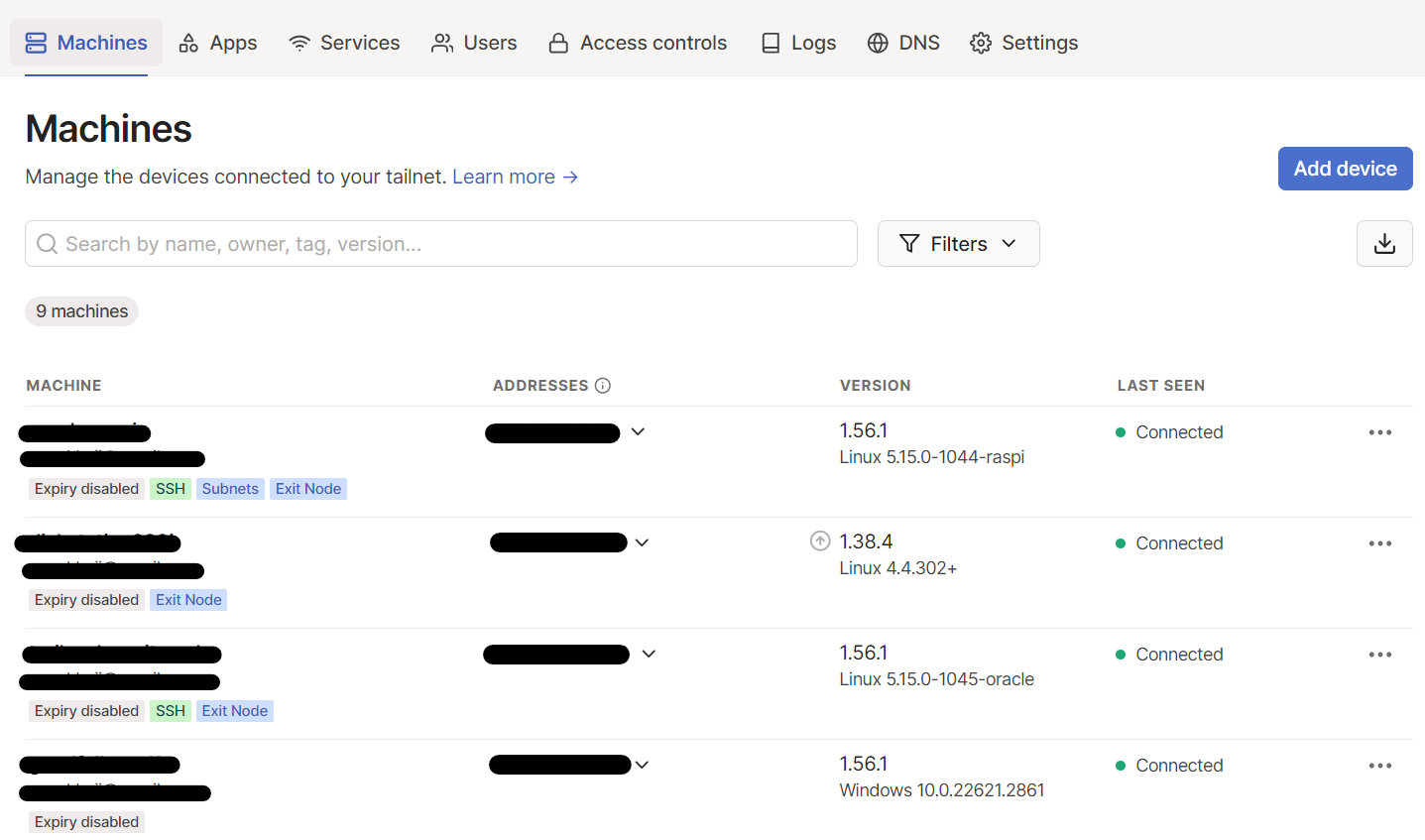Click the VERSION column header
The width and height of the screenshot is (1425, 840).
[875, 386]
